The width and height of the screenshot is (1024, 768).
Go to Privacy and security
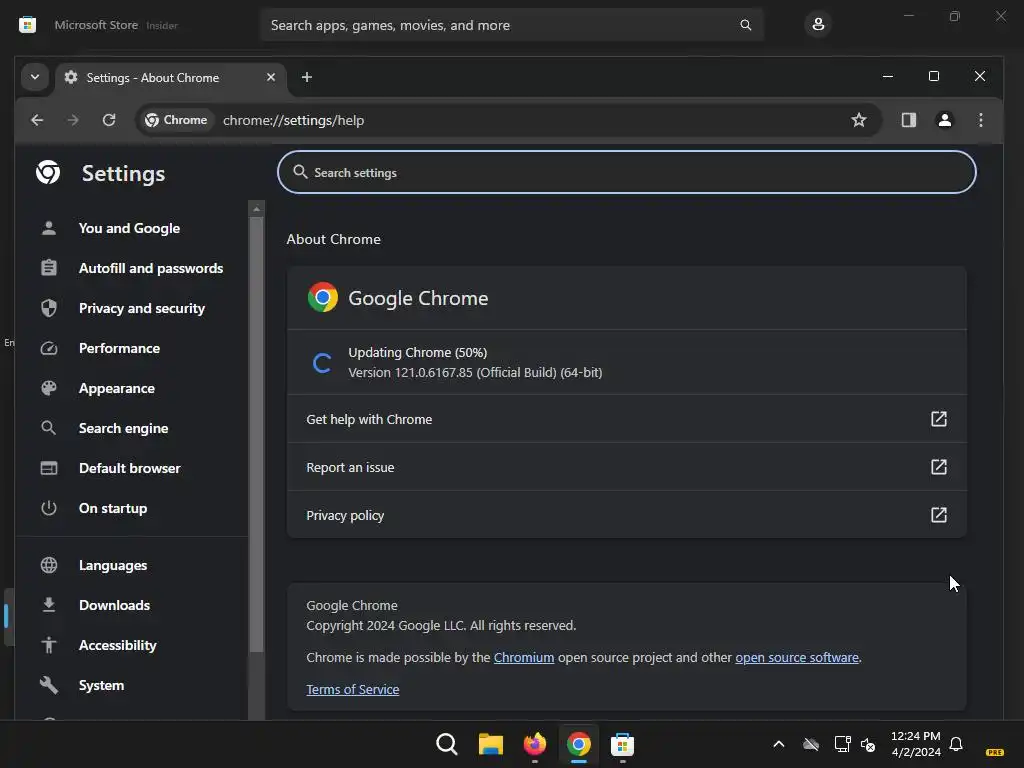[142, 308]
